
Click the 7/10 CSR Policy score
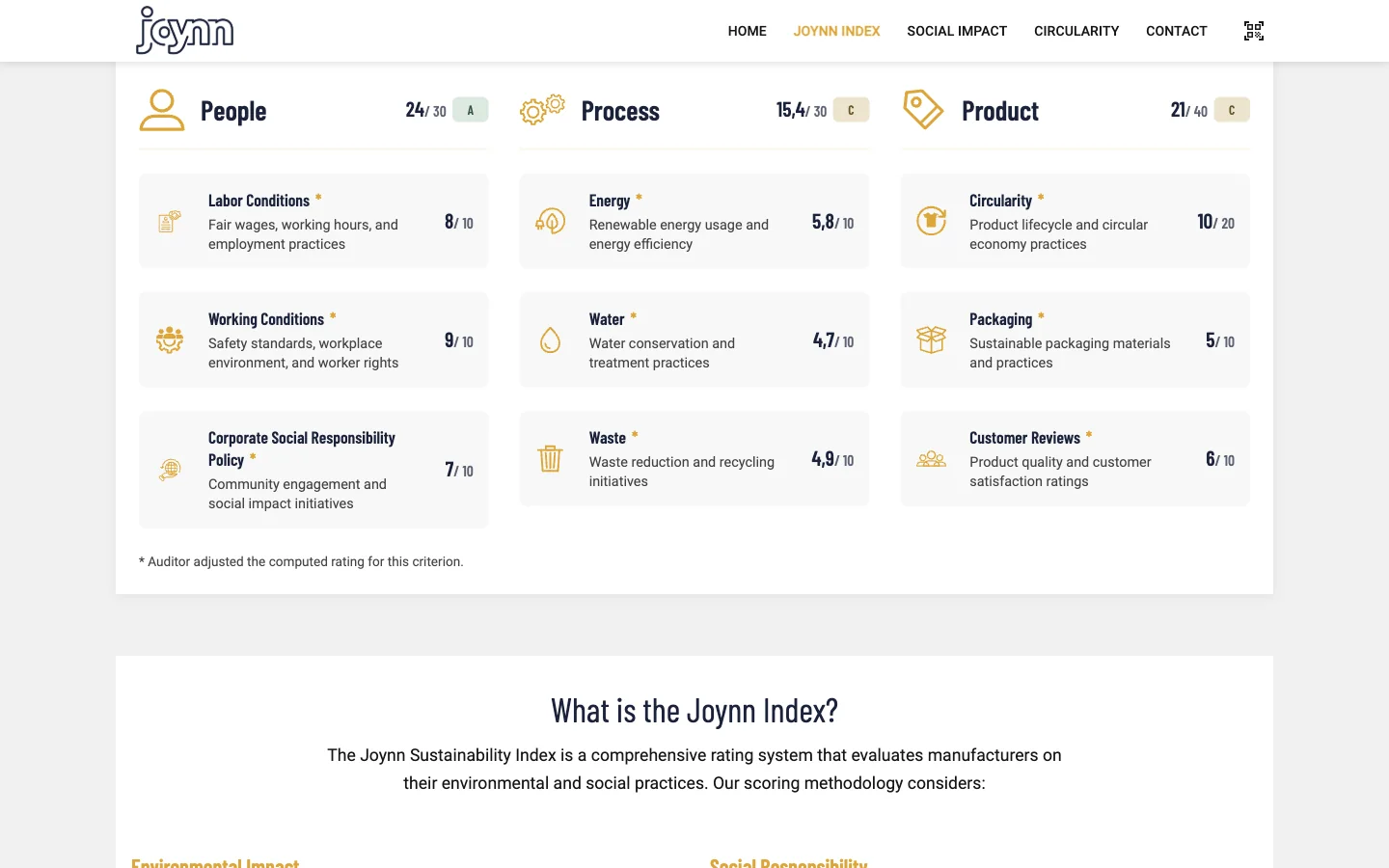[459, 470]
